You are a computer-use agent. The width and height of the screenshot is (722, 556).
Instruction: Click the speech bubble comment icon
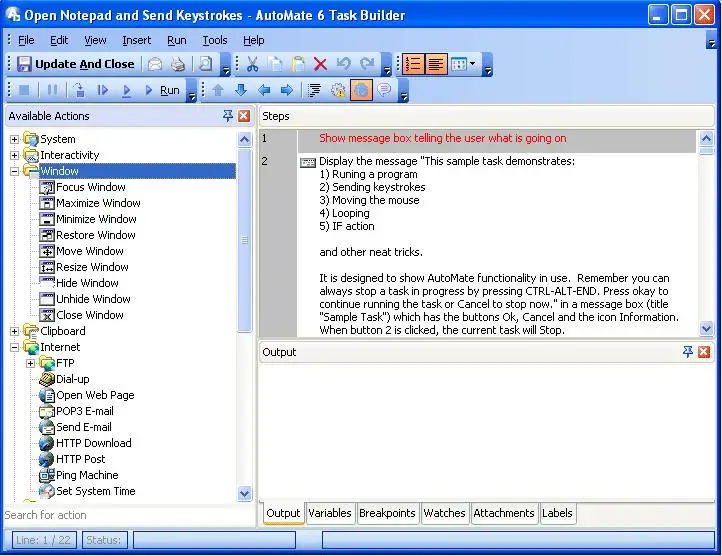tap(384, 90)
